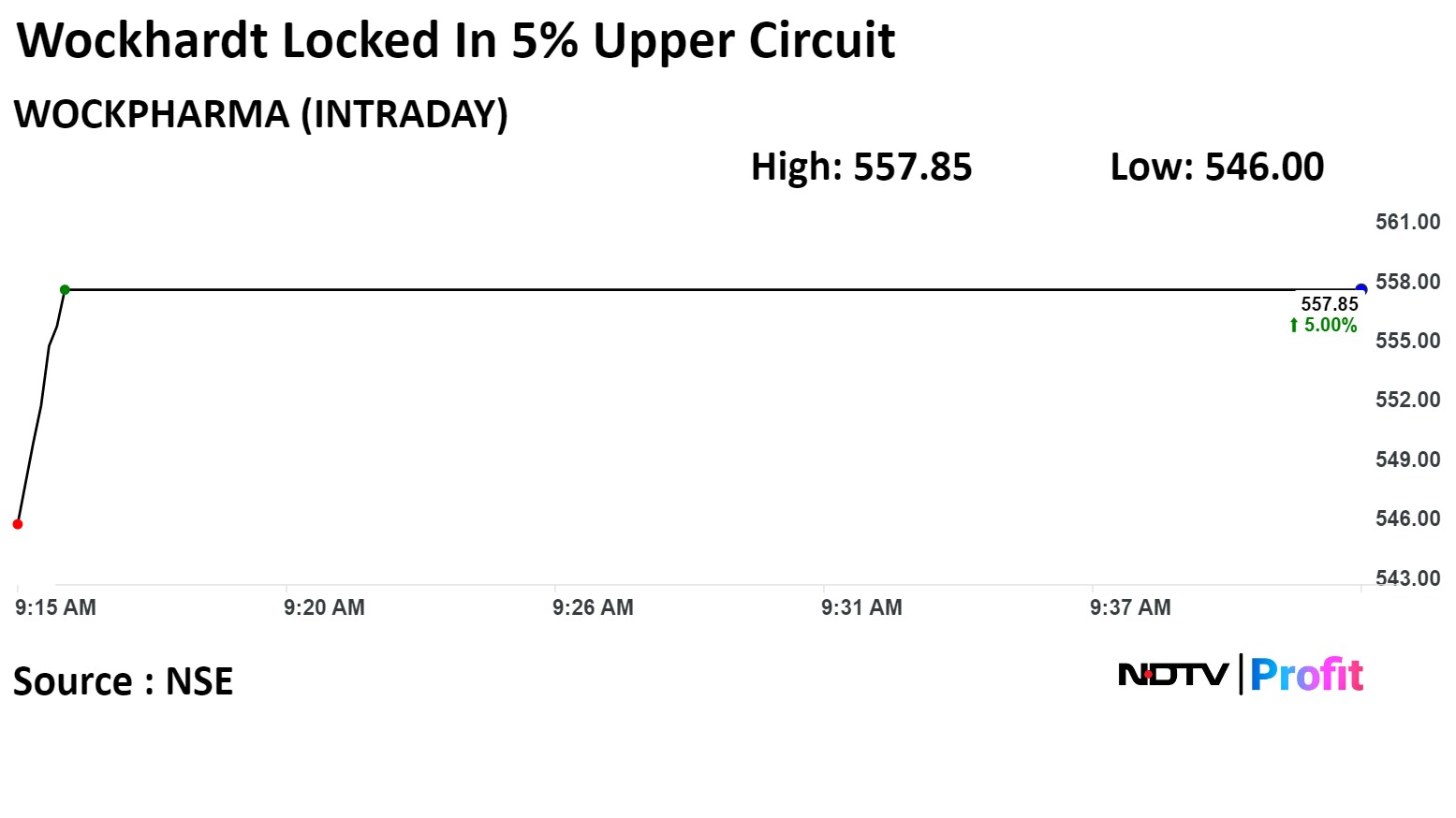Select the 9:20 AM time axis label
Image resolution: width=1456 pixels, height=818 pixels.
pos(324,607)
